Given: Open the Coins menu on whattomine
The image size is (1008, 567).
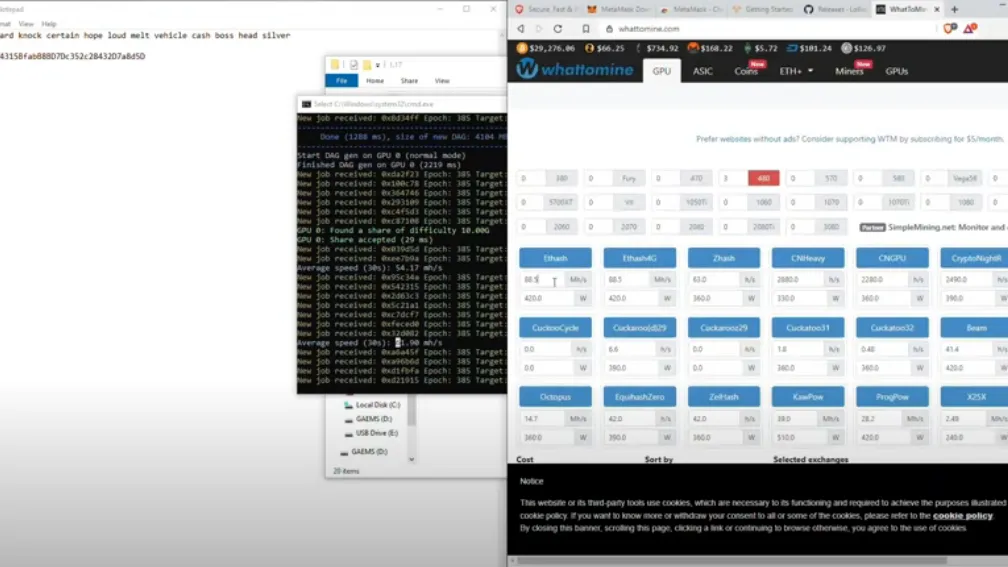Looking at the screenshot, I should 748,71.
